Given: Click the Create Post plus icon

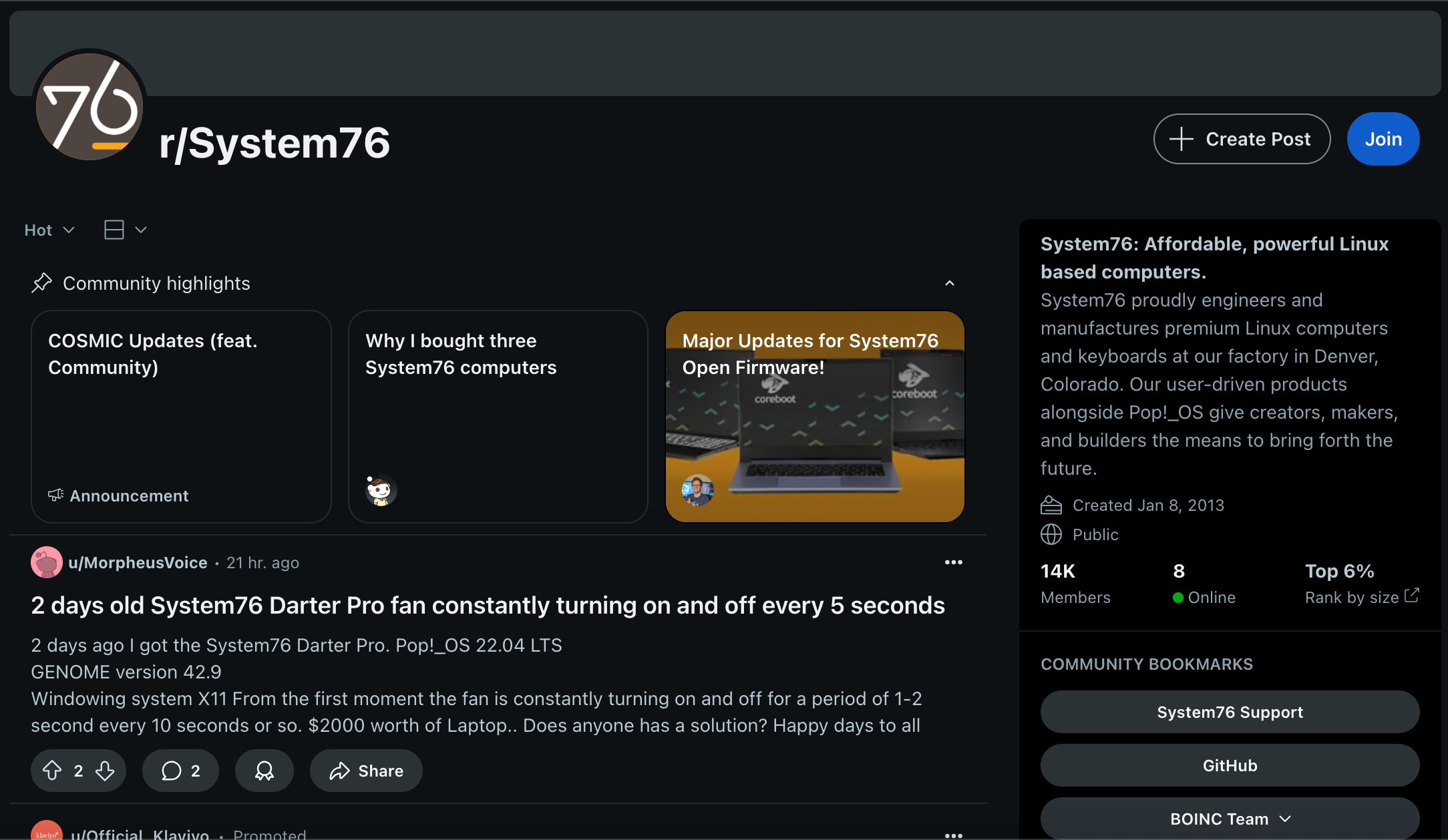Looking at the screenshot, I should click(x=1183, y=139).
